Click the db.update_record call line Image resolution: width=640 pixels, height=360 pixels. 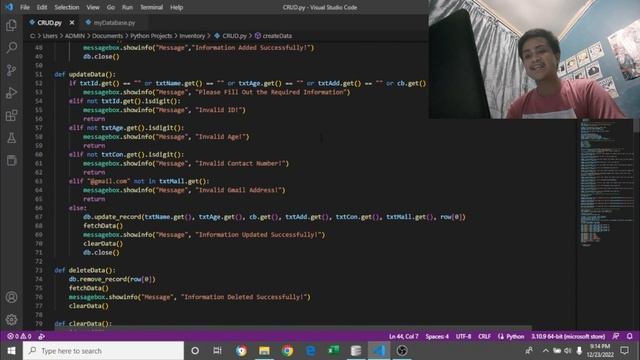(274, 217)
